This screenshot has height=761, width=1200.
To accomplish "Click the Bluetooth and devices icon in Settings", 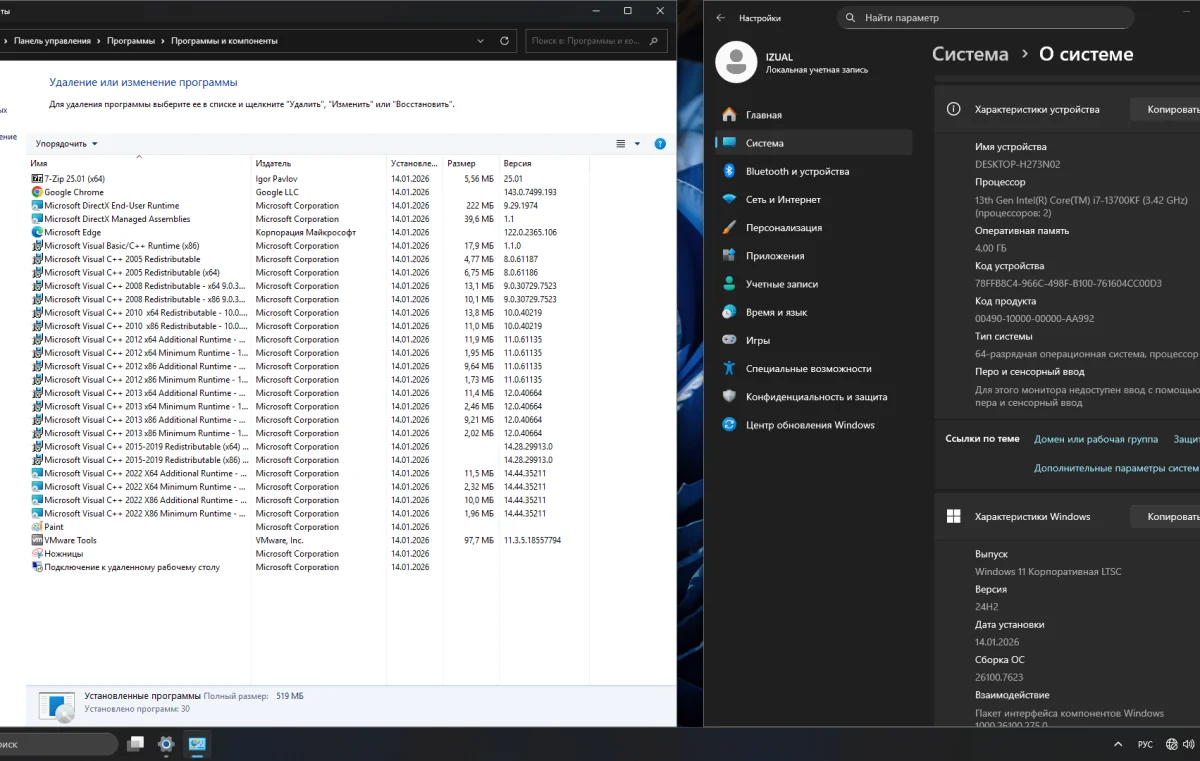I will click(729, 171).
